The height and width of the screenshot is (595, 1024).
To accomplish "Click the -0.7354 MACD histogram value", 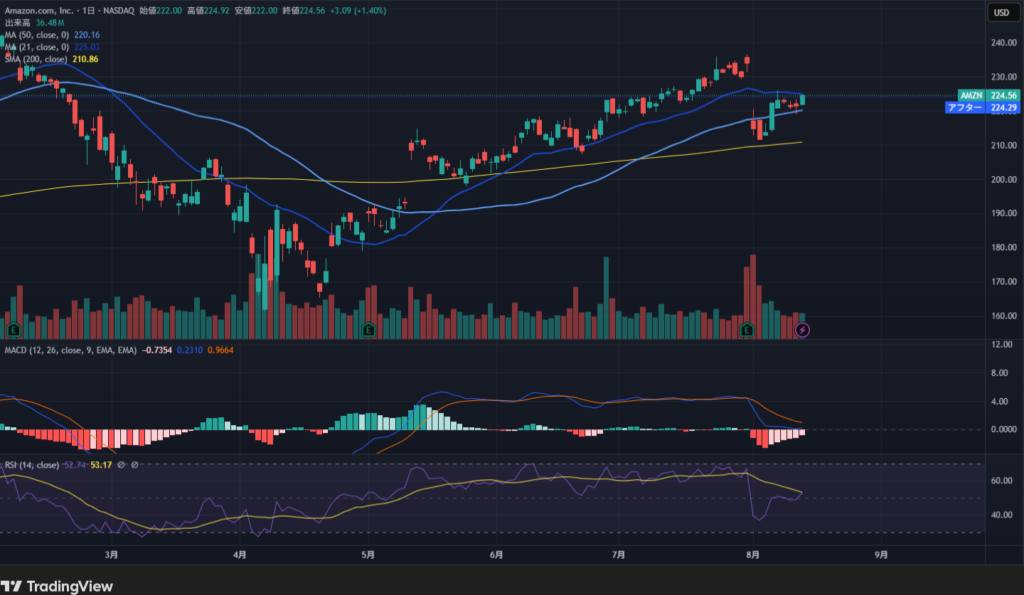I will click(x=157, y=350).
